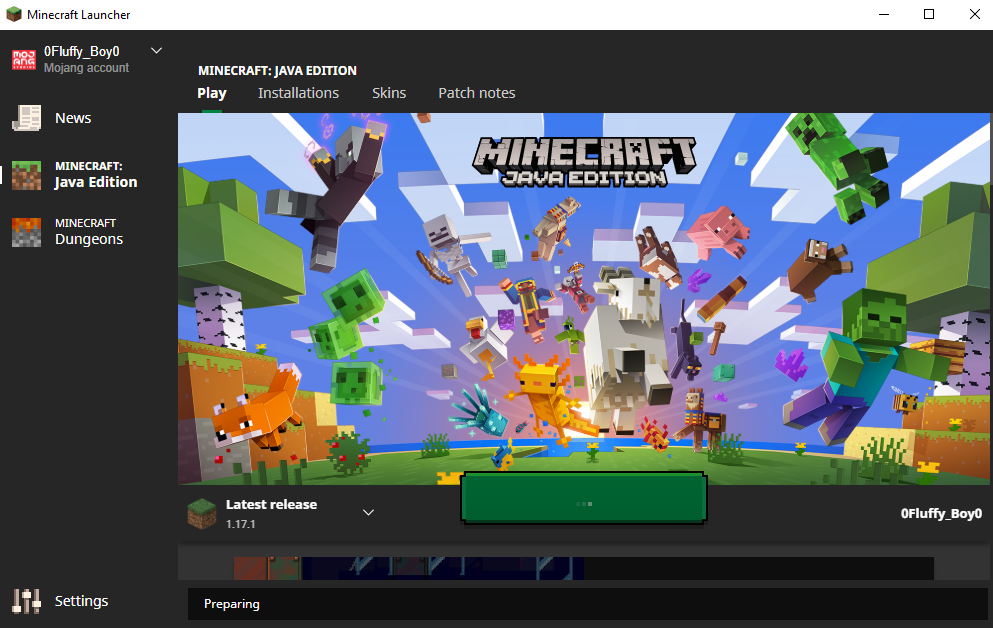Open the Settings label in sidebar
Screen dimensions: 993x628
pyautogui.click(x=81, y=601)
